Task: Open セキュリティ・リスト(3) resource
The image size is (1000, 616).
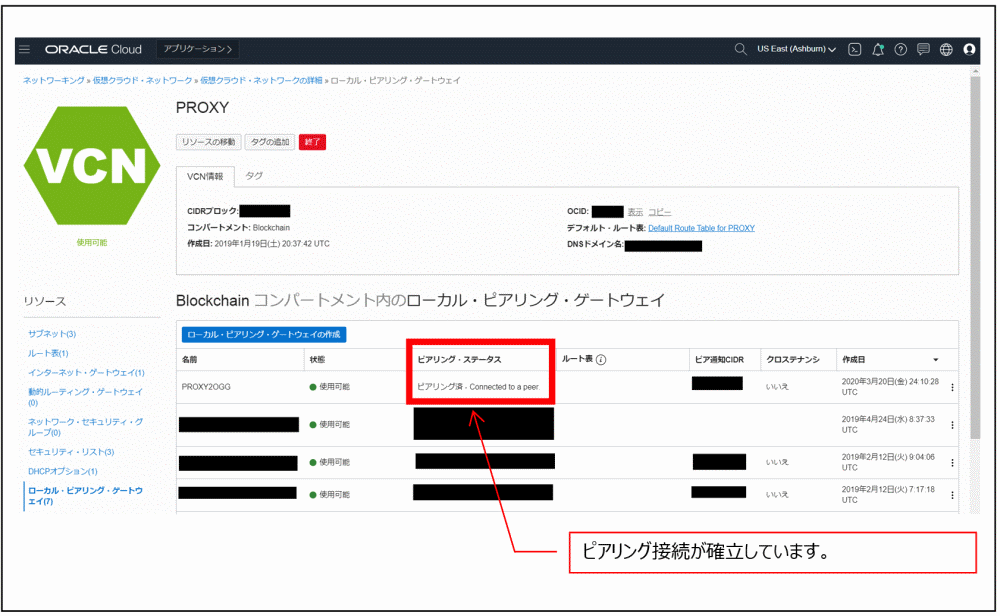Action: (71, 452)
